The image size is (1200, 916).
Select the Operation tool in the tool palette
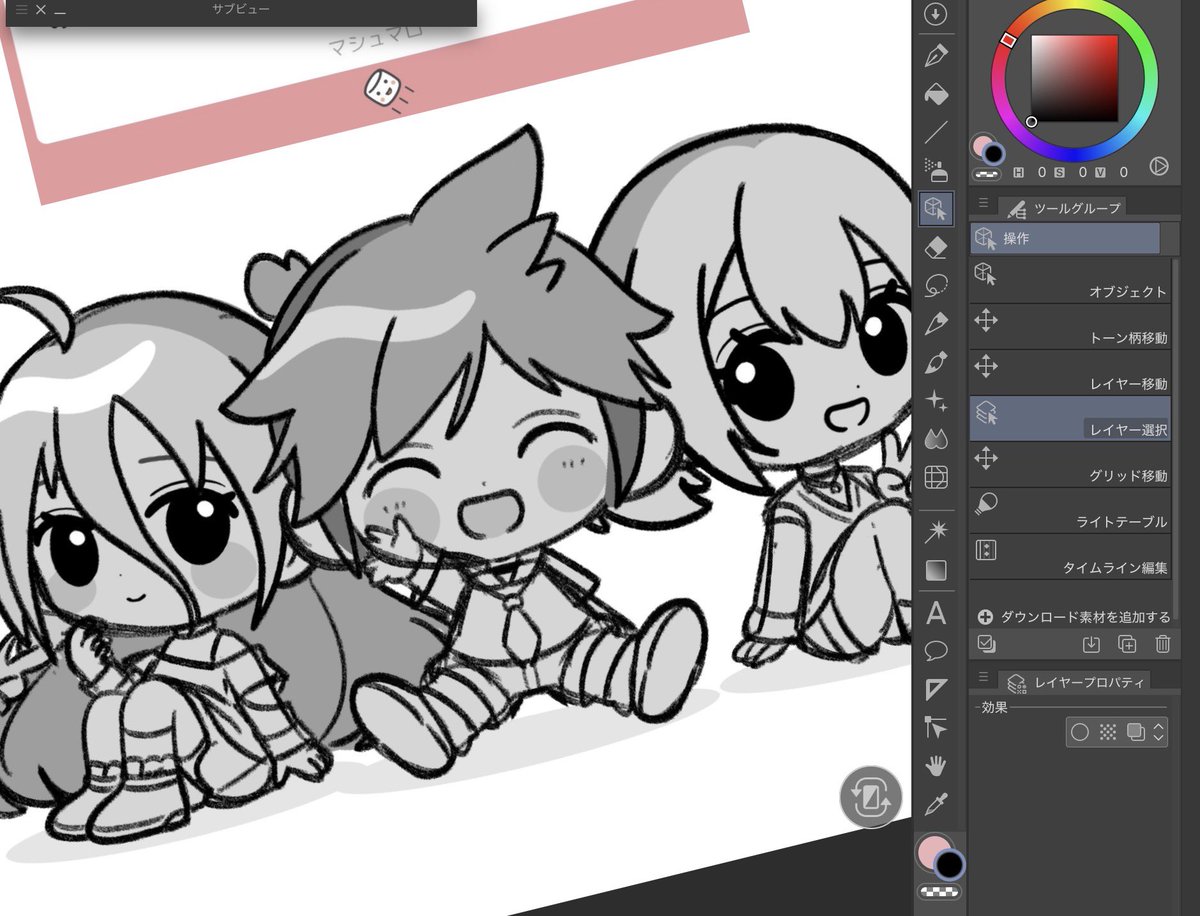(936, 209)
